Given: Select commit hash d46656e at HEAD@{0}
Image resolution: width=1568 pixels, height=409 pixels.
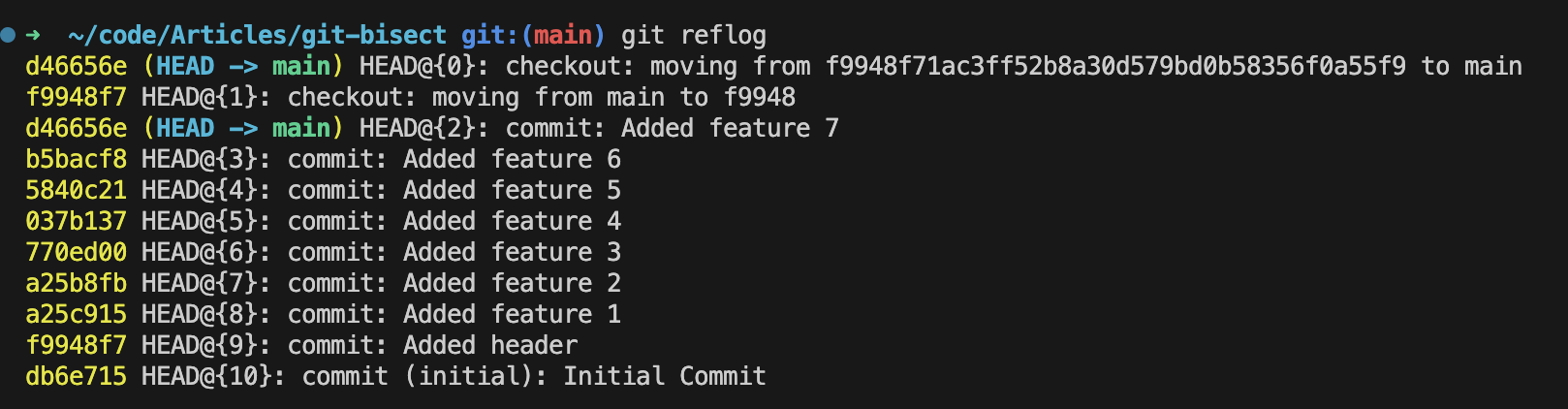Looking at the screenshot, I should [77, 66].
